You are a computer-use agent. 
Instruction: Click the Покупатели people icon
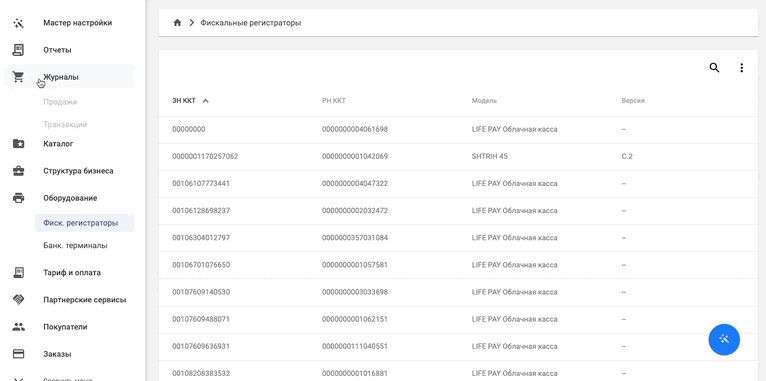19,327
